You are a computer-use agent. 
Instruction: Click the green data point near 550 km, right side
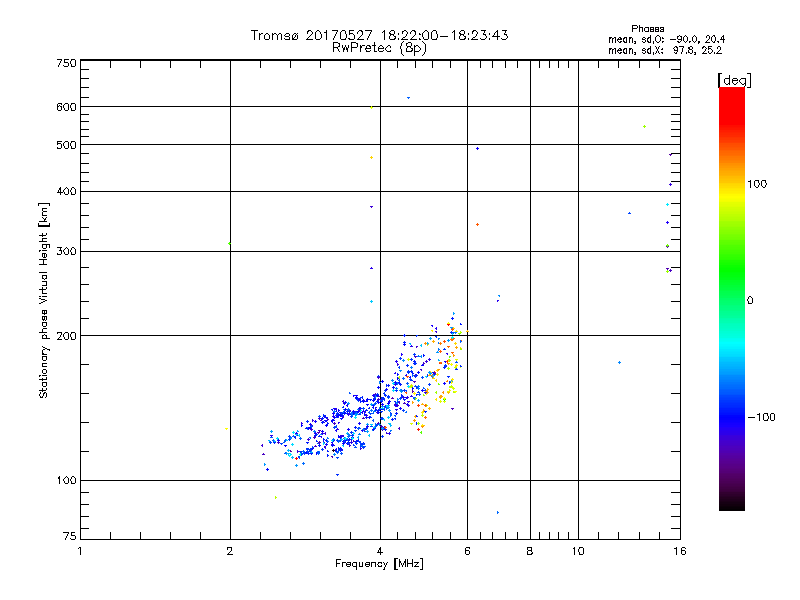point(644,127)
